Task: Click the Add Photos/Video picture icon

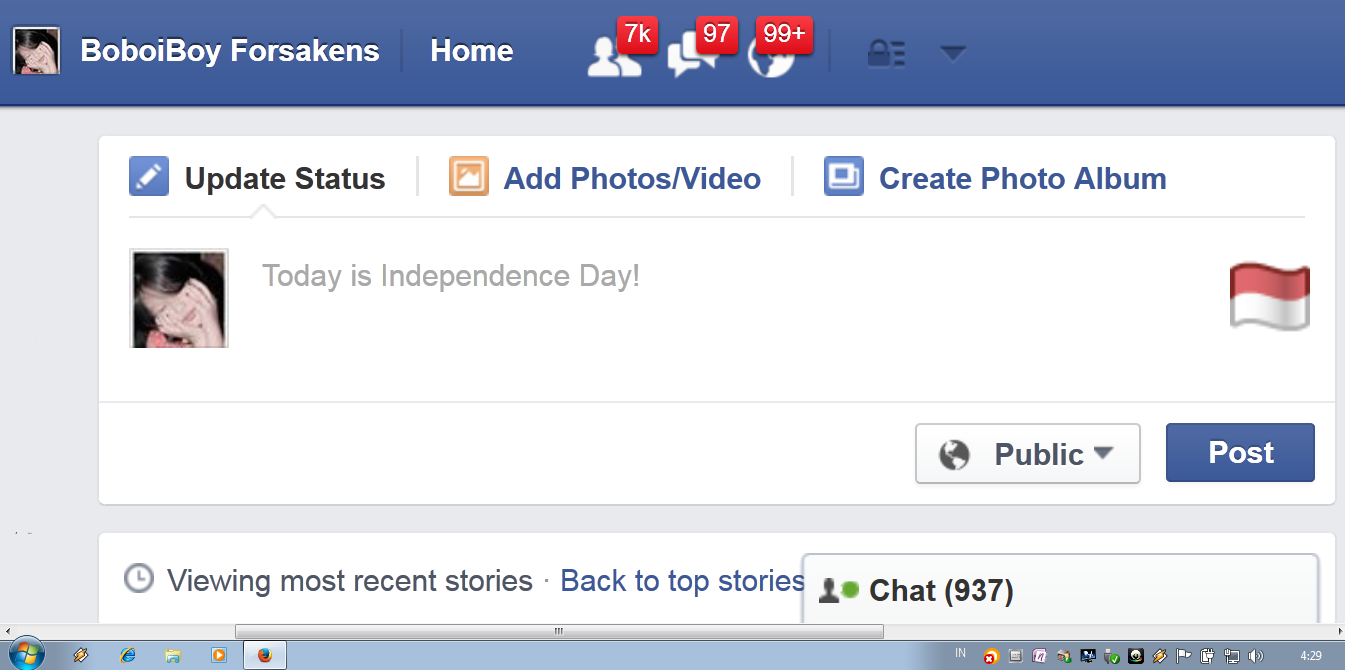Action: [468, 177]
